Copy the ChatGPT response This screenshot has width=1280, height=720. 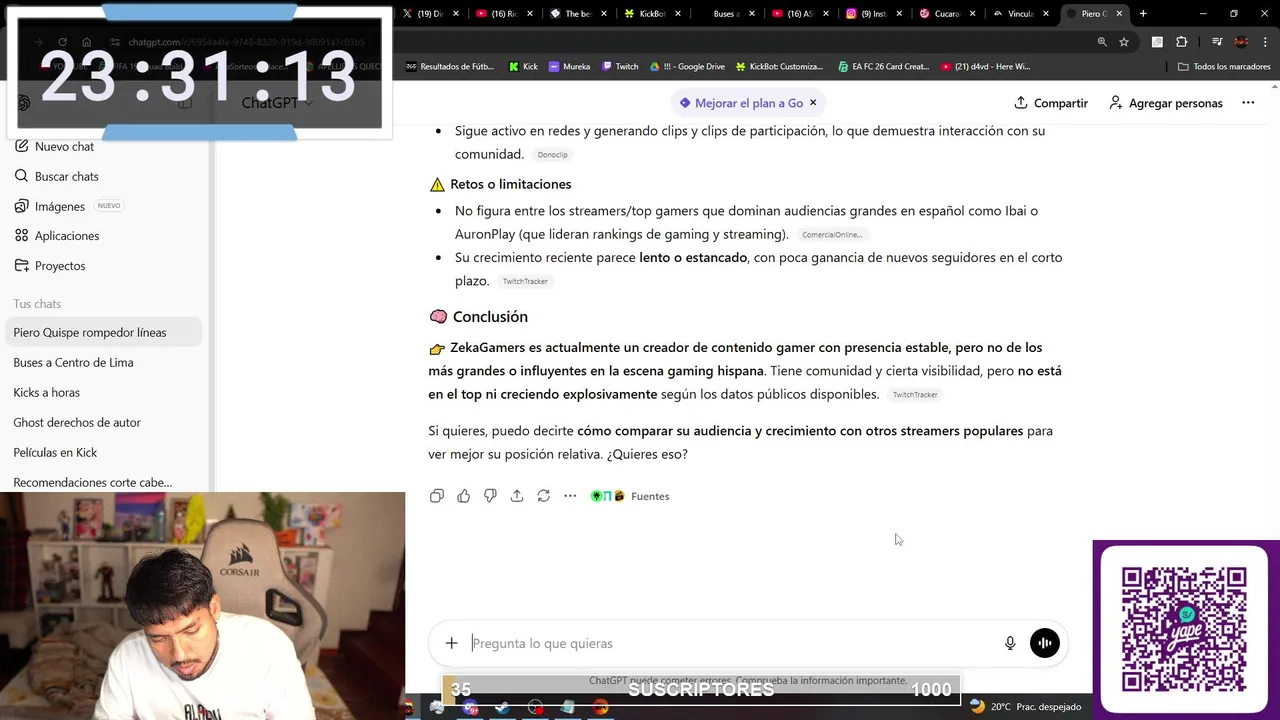(437, 496)
